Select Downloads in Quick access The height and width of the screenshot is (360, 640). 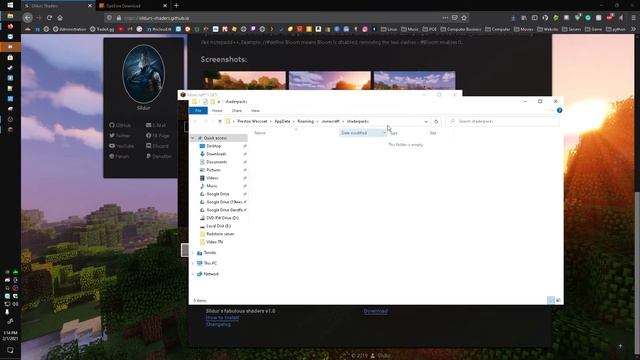tap(216, 154)
